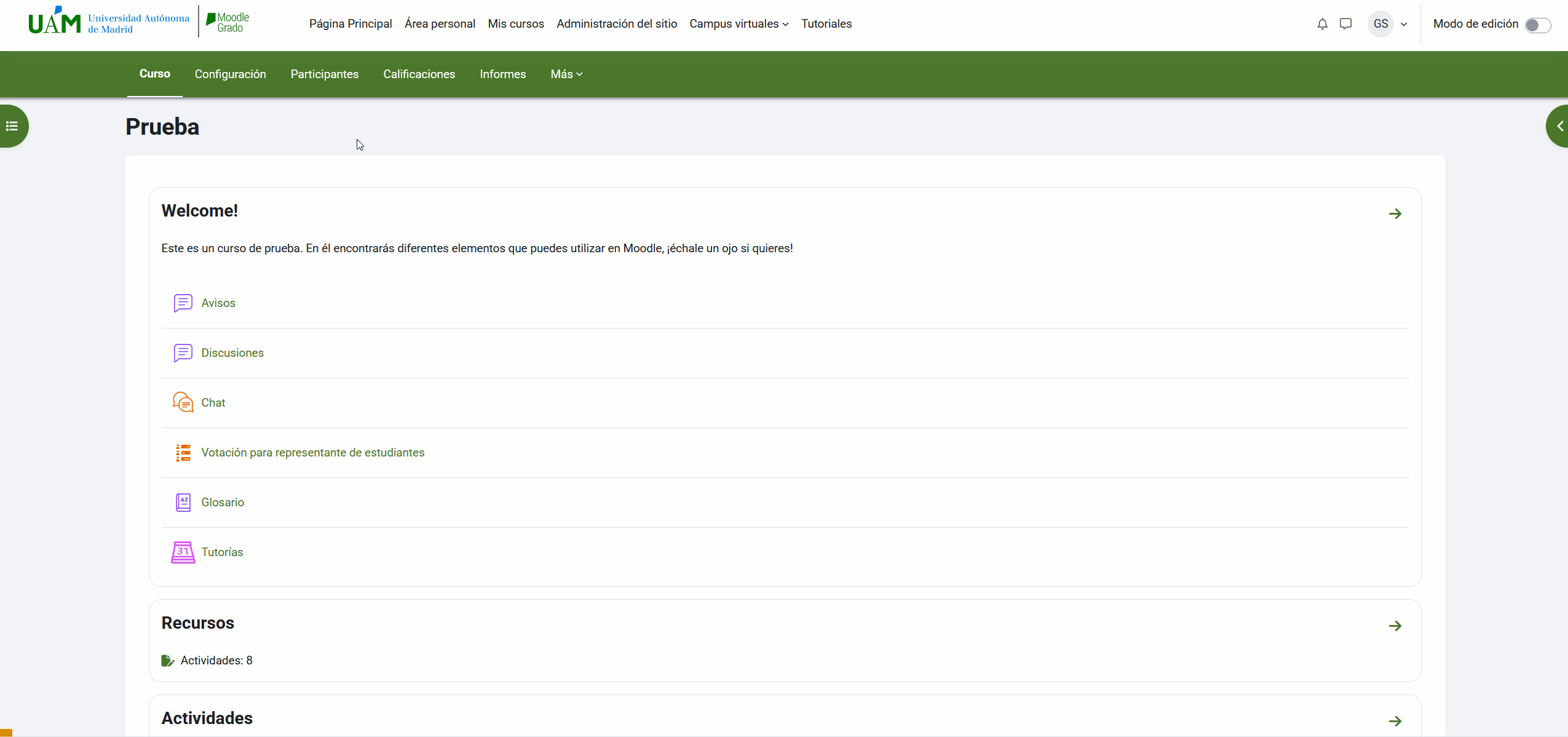Viewport: 1568px width, 737px height.
Task: Open the messaging drawer speech-bubble icon
Action: [1345, 24]
